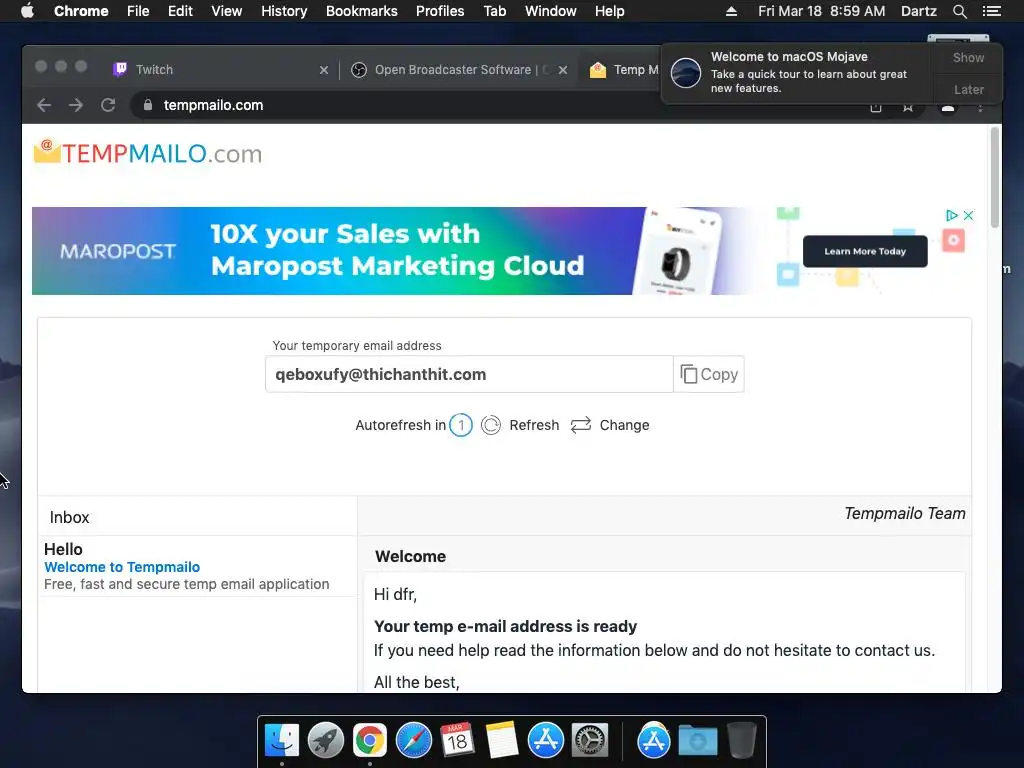1024x768 pixels.
Task: Open the File menu
Action: pos(138,11)
